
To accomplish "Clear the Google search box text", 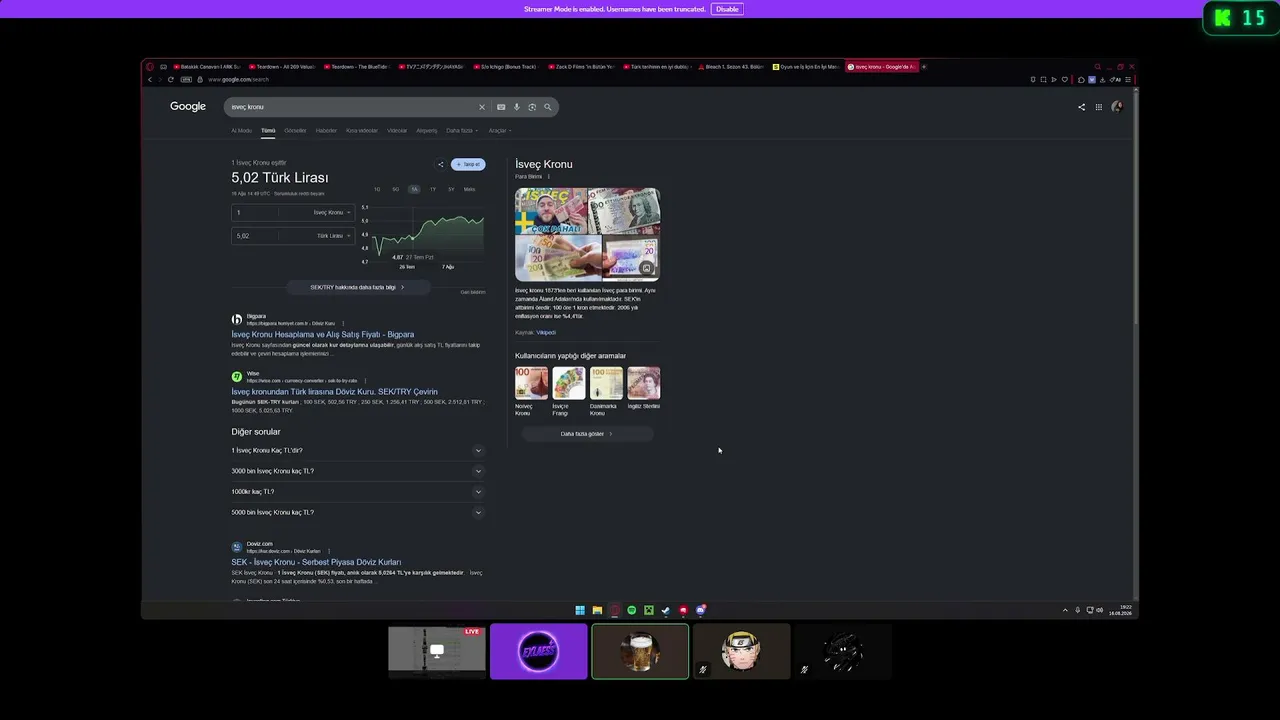I will [x=481, y=107].
